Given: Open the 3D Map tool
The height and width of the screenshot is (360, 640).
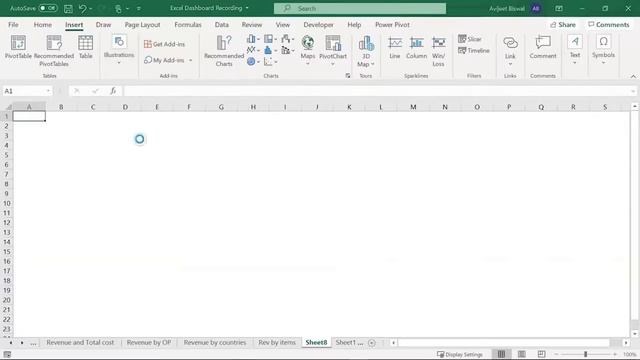Looking at the screenshot, I should tap(366, 51).
